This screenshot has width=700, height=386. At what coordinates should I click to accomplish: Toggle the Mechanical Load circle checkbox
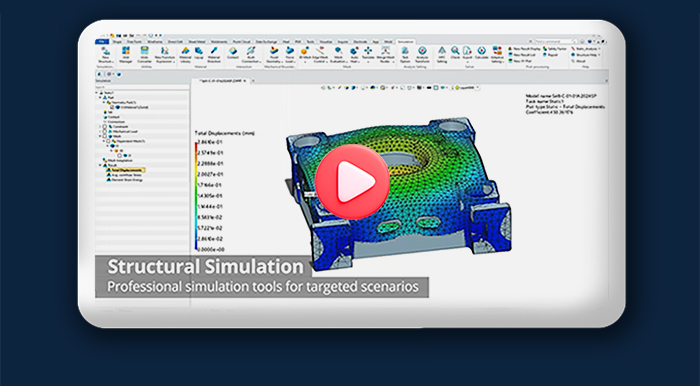pos(105,131)
